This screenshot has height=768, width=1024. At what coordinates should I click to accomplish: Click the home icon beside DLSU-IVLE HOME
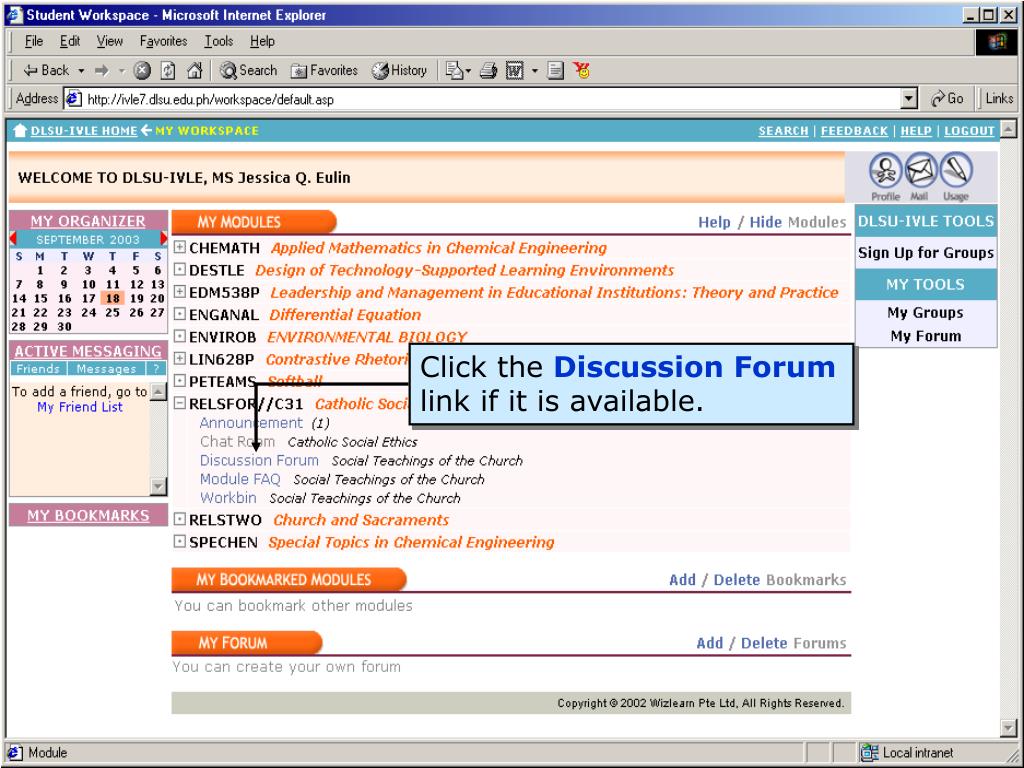[x=20, y=131]
